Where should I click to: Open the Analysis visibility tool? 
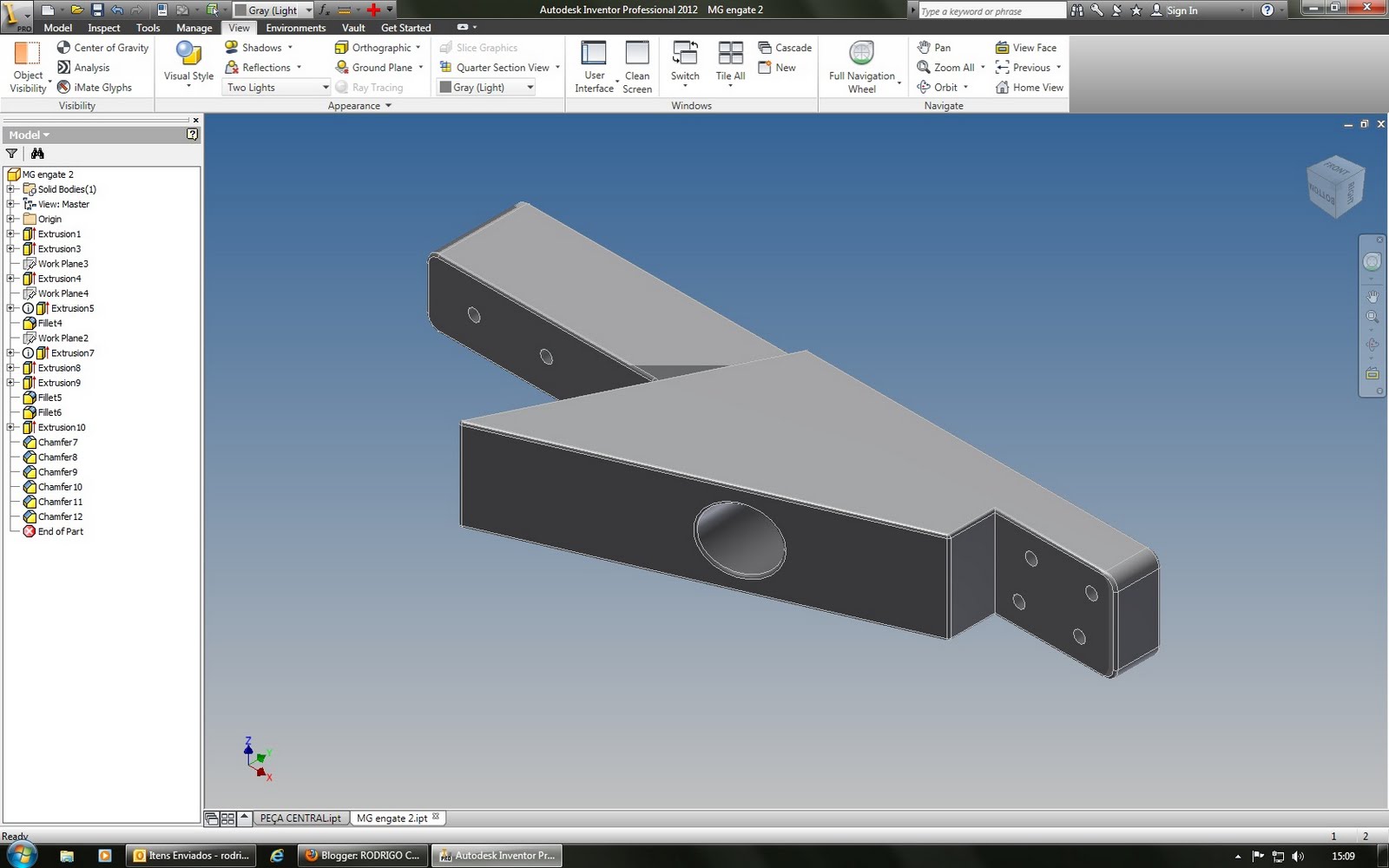[85, 67]
